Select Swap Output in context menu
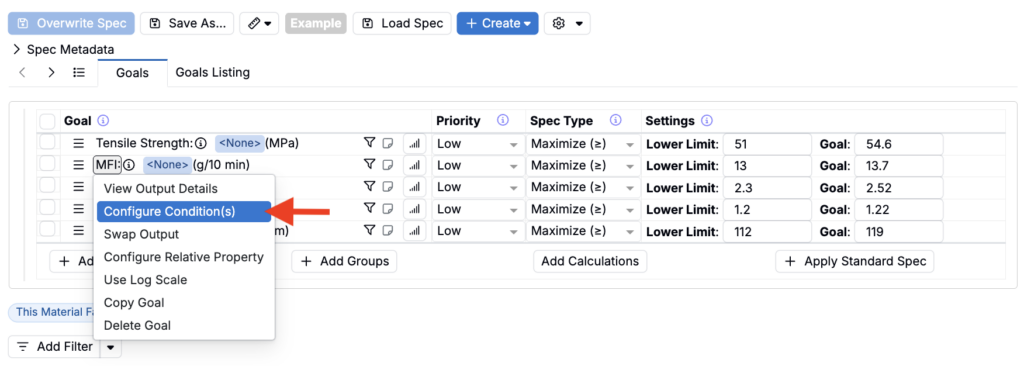Image resolution: width=1024 pixels, height=366 pixels. coord(184,234)
